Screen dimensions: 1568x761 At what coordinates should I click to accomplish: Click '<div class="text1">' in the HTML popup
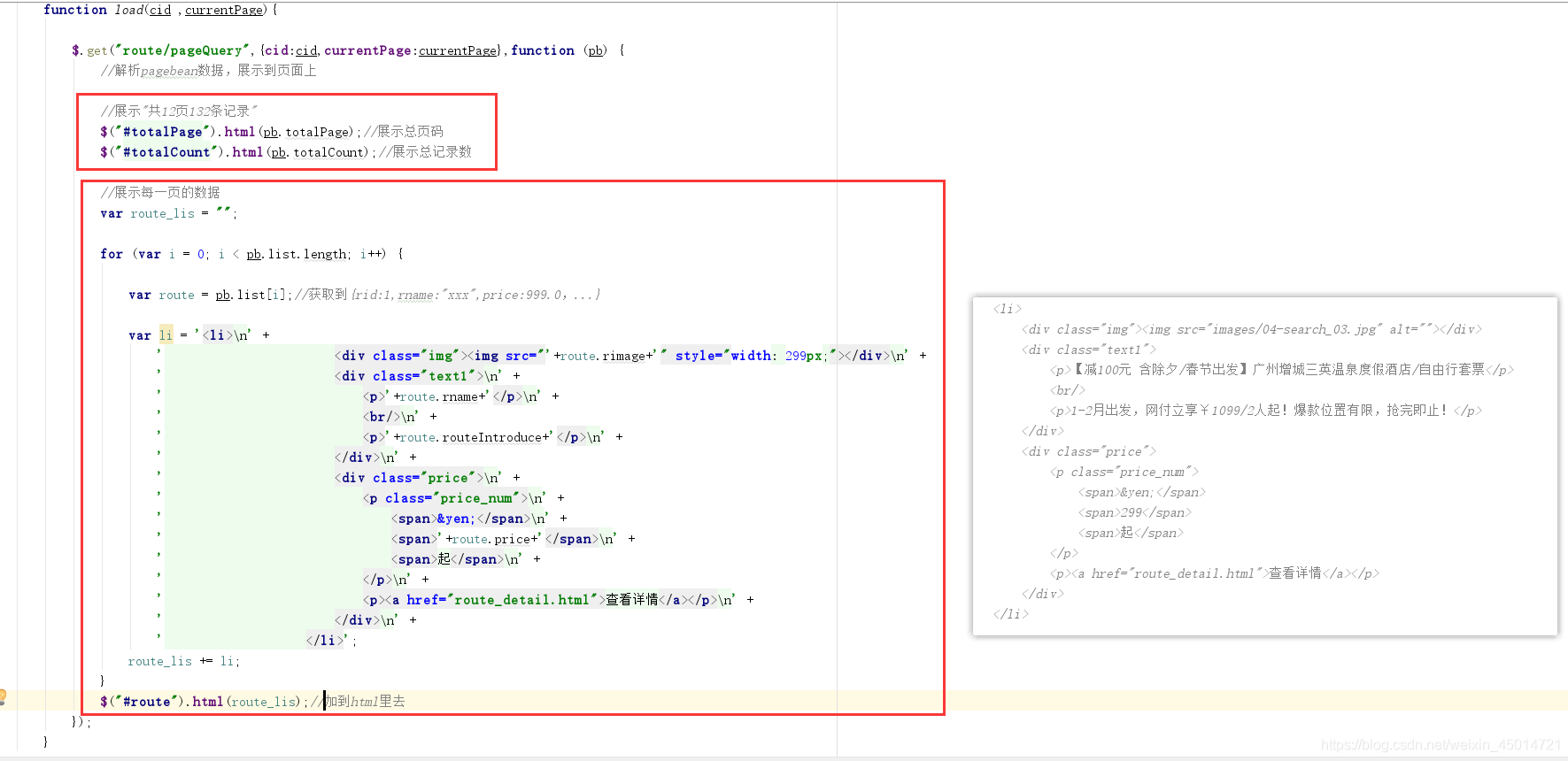pos(1089,350)
